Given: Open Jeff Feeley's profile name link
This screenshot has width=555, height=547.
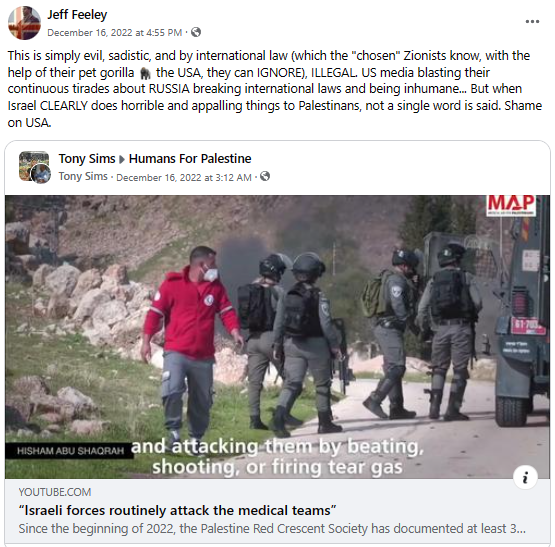Looking at the screenshot, I should (x=77, y=15).
